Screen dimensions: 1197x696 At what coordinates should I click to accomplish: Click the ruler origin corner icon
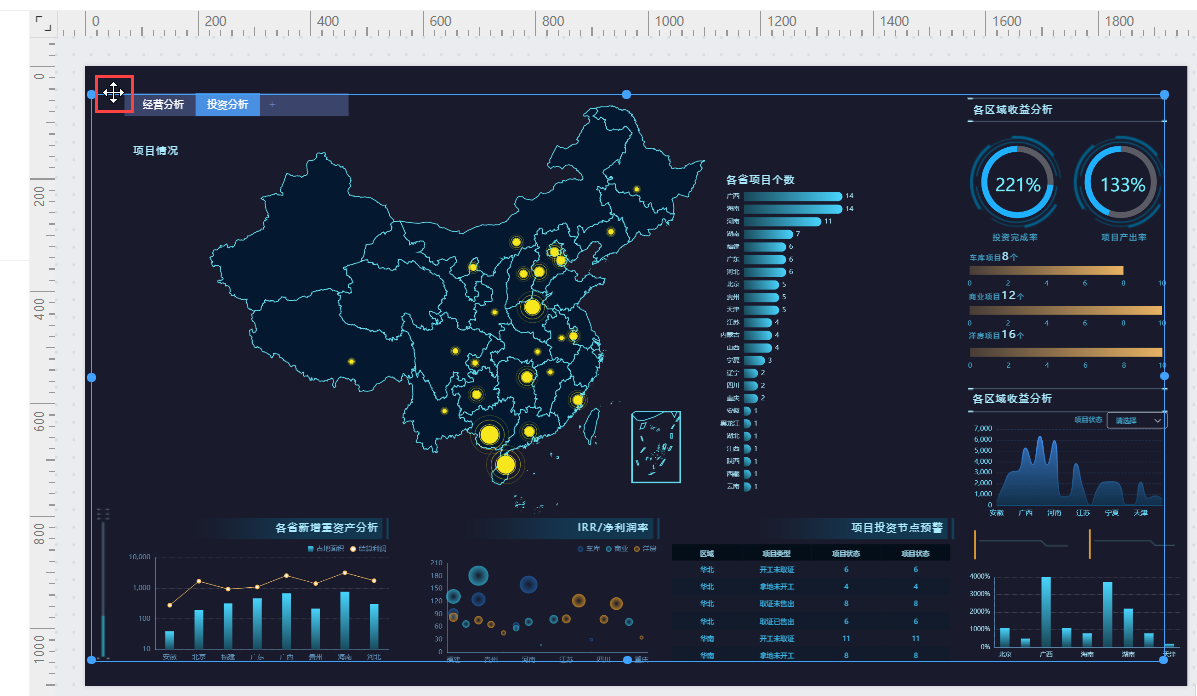[x=44, y=23]
